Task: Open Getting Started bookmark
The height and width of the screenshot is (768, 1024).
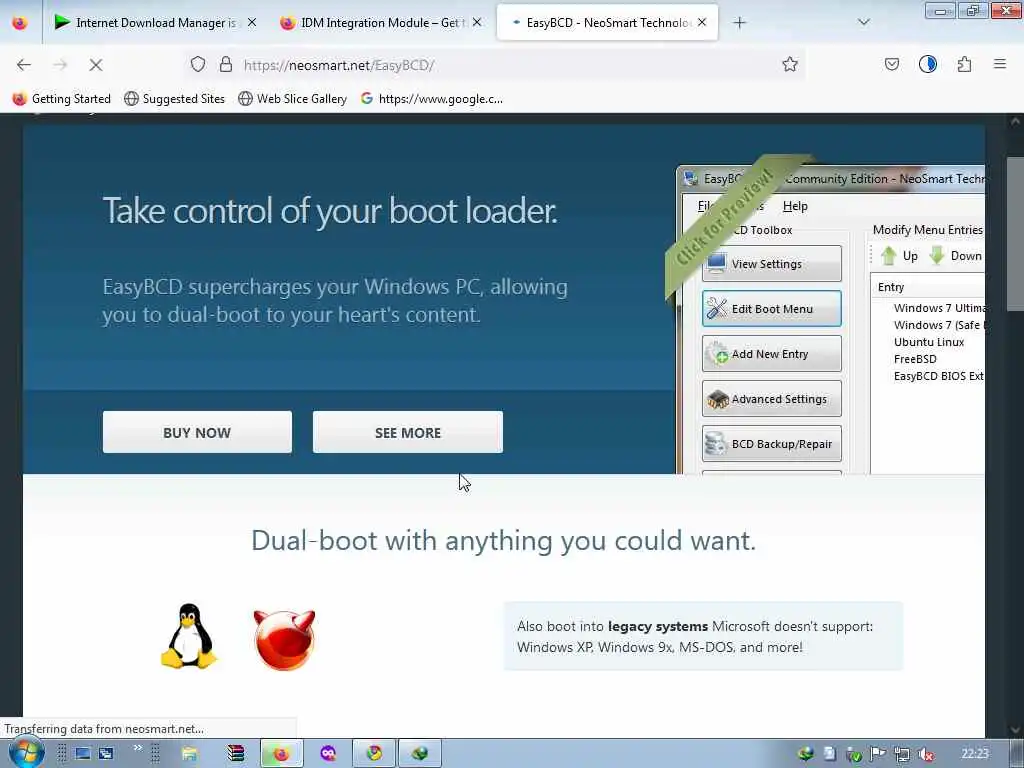Action: click(x=62, y=99)
